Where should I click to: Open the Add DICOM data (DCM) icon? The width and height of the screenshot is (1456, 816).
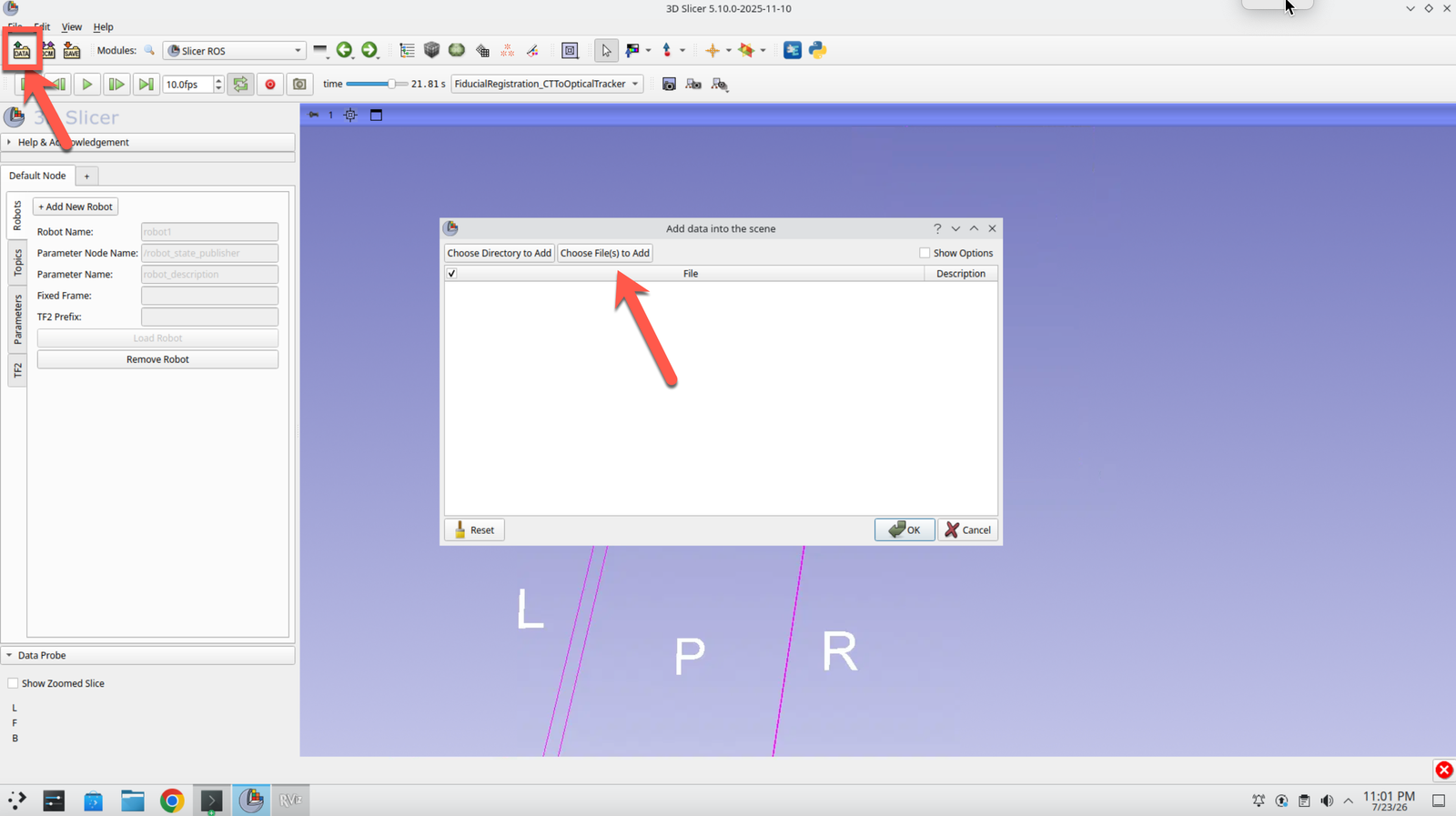[47, 51]
